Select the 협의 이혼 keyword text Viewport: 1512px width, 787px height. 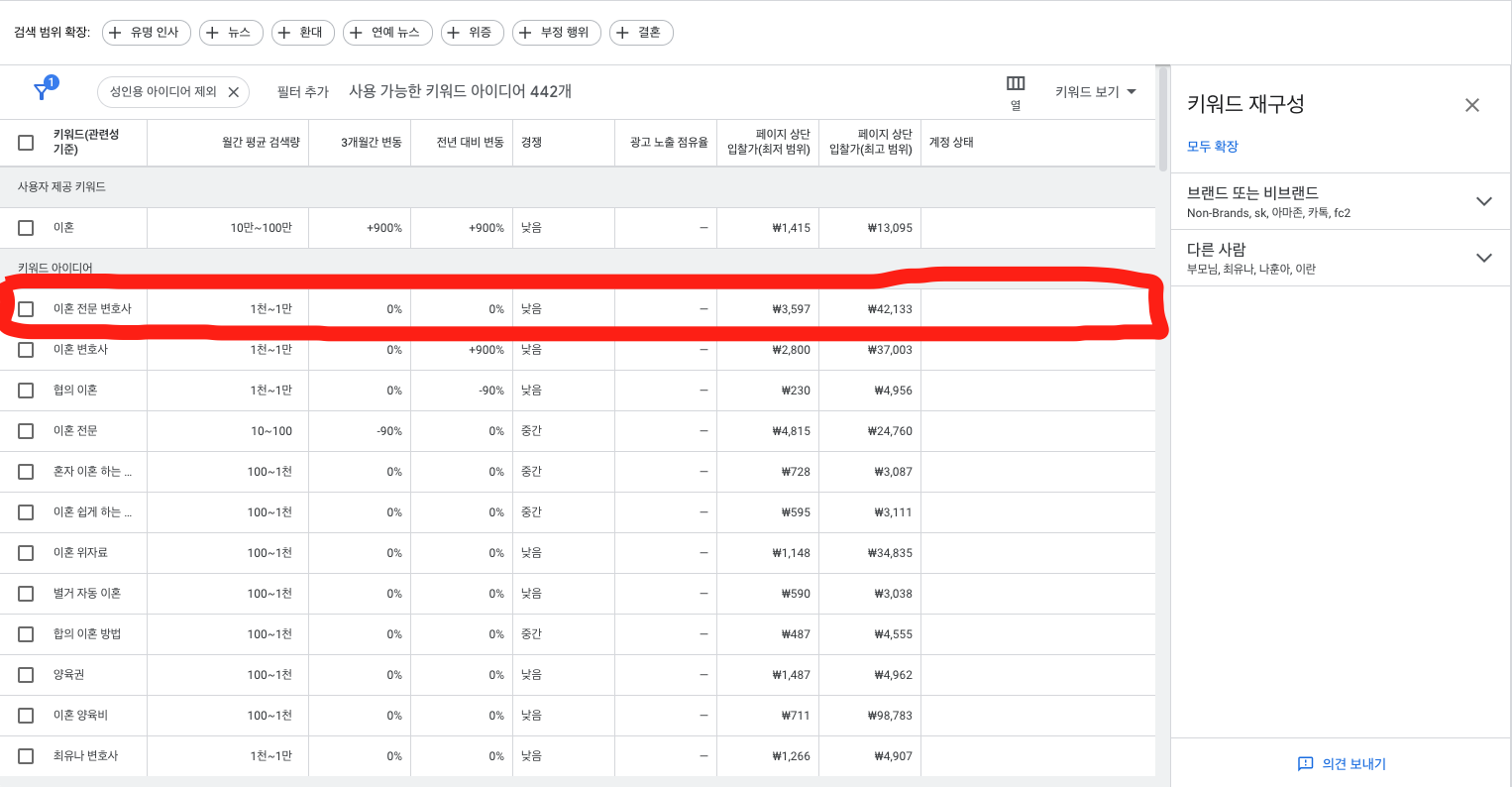[75, 391]
